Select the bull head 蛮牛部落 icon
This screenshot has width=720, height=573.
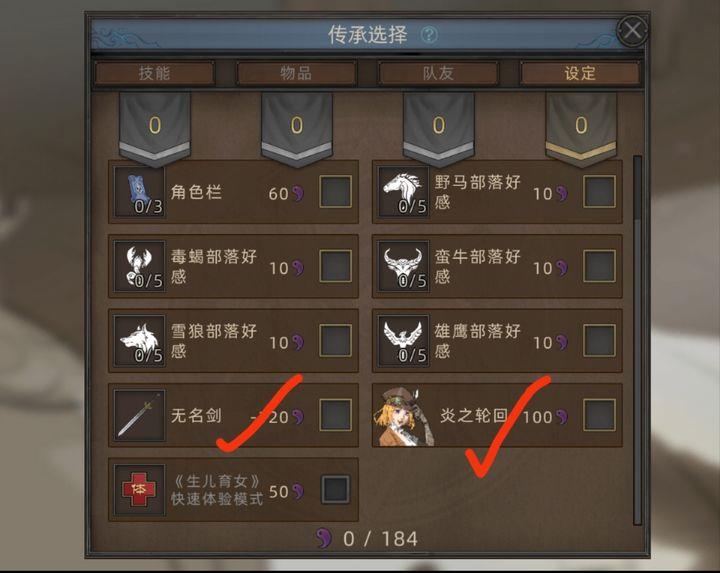[x=404, y=266]
